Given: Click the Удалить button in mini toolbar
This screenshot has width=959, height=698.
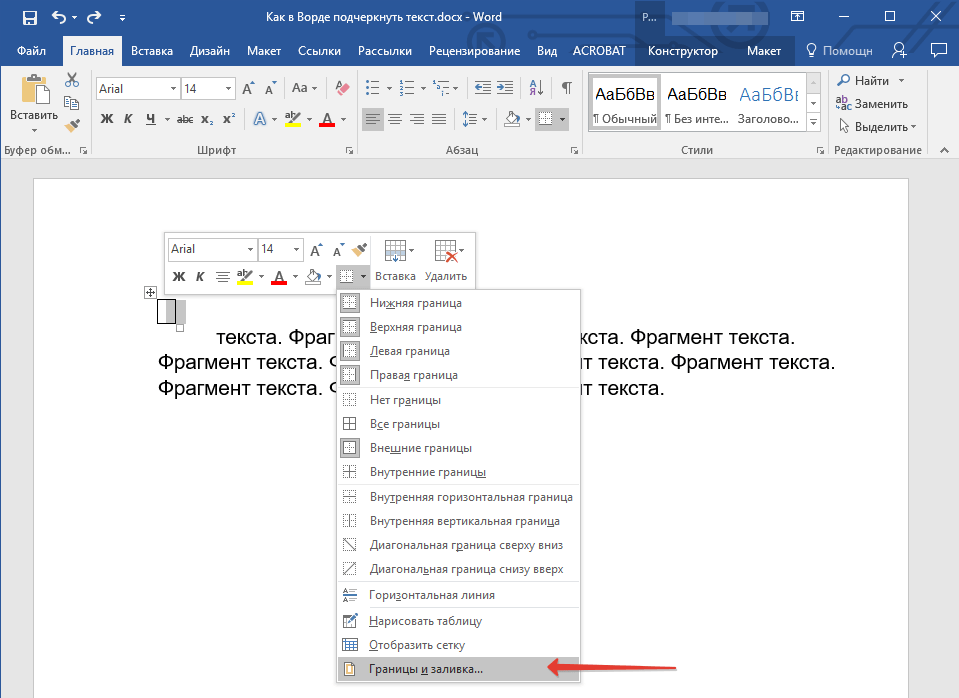Looking at the screenshot, I should (446, 260).
